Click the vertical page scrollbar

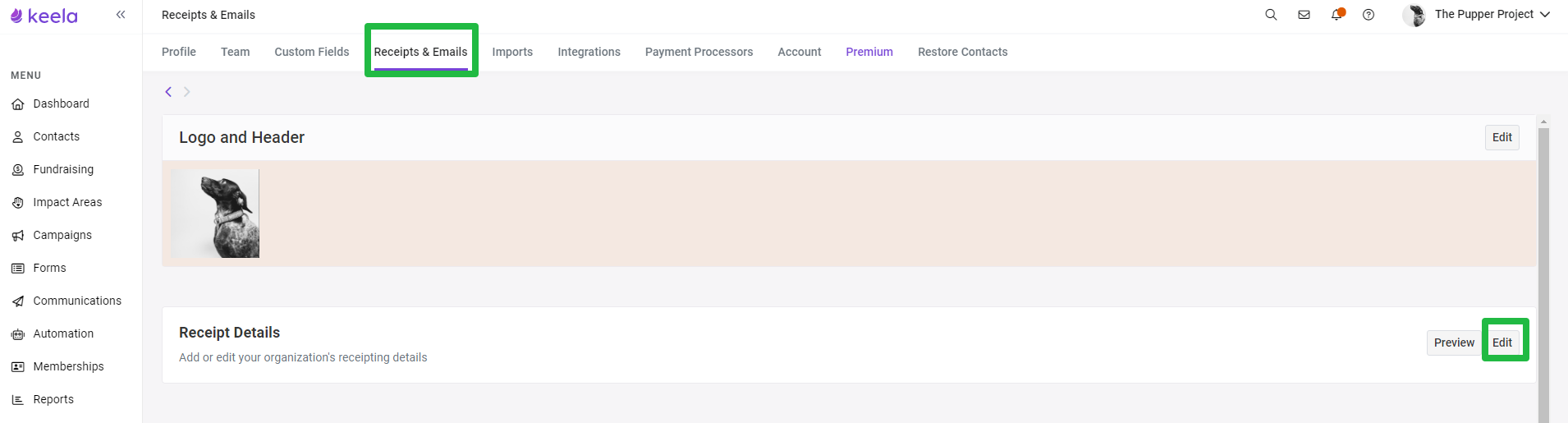[1543, 271]
